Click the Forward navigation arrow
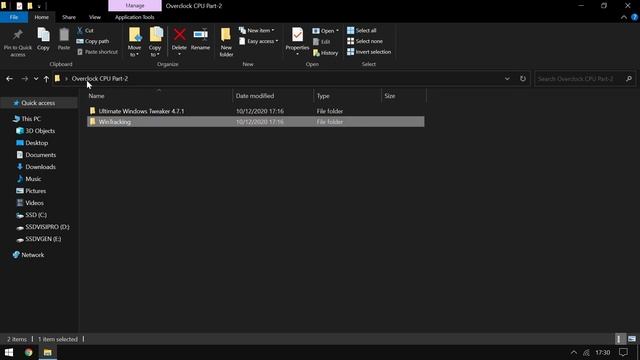The height and width of the screenshot is (360, 640). (24, 79)
